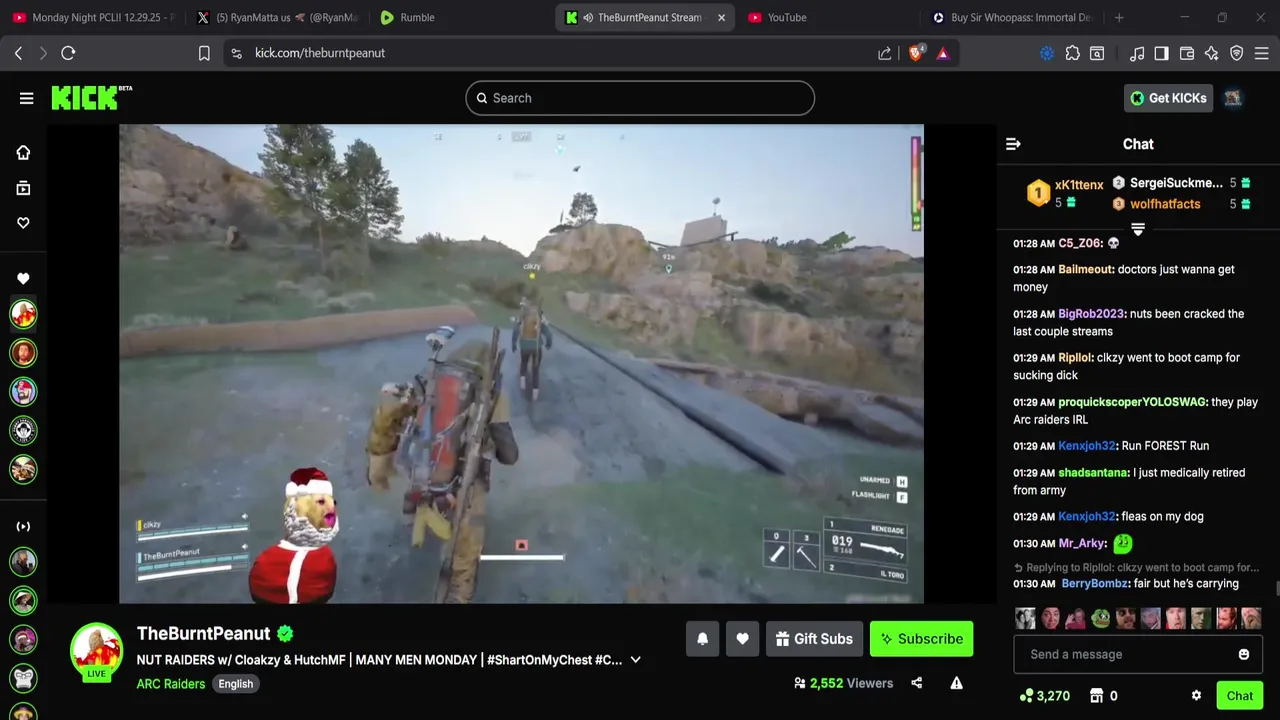Open the shop icon showing 0
This screenshot has height=720, width=1280.
pos(1103,696)
